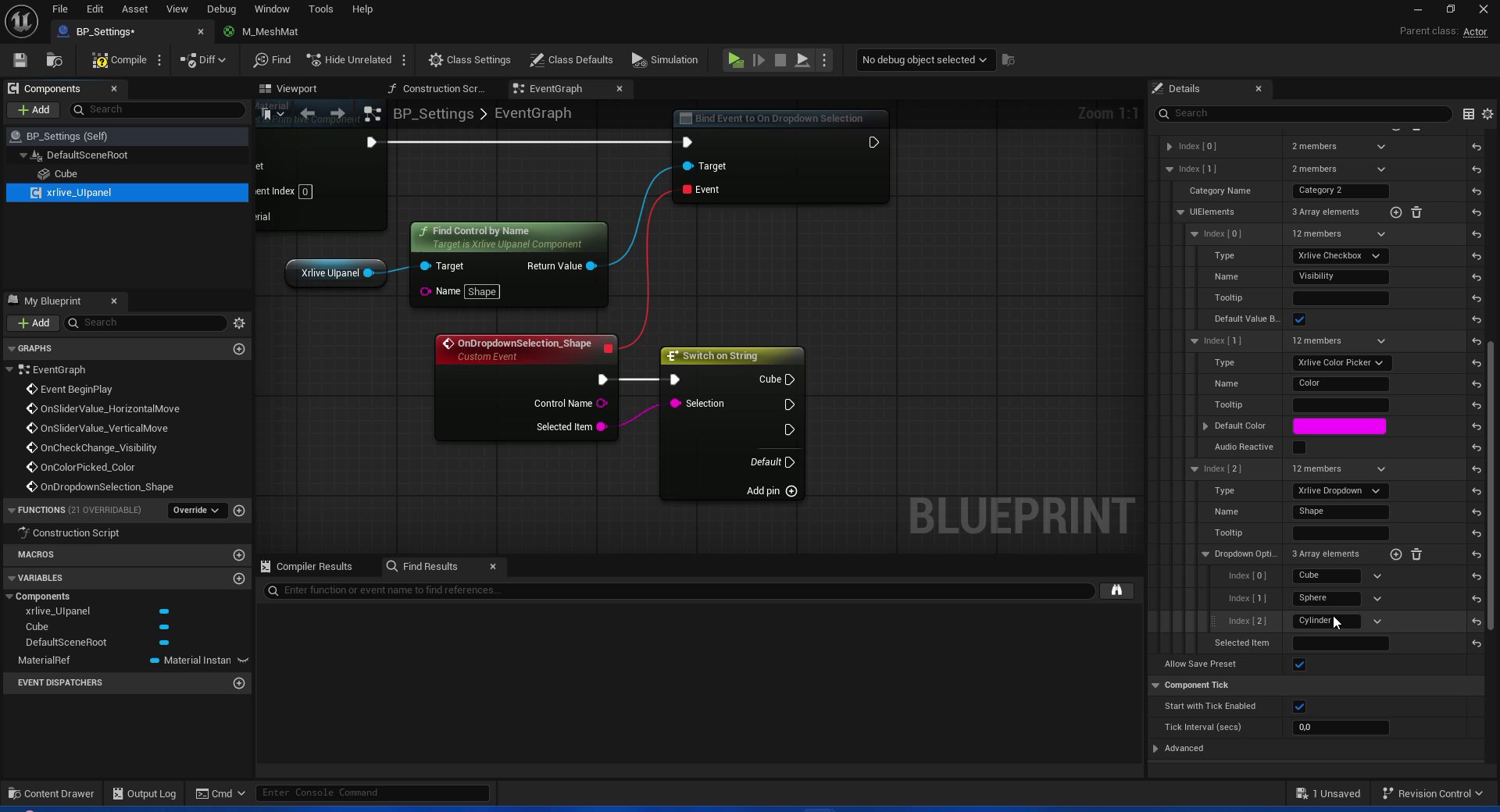Toggle visibility of xrlive_UIpanel variable
This screenshot has height=812, width=1500.
pyautogui.click(x=164, y=611)
